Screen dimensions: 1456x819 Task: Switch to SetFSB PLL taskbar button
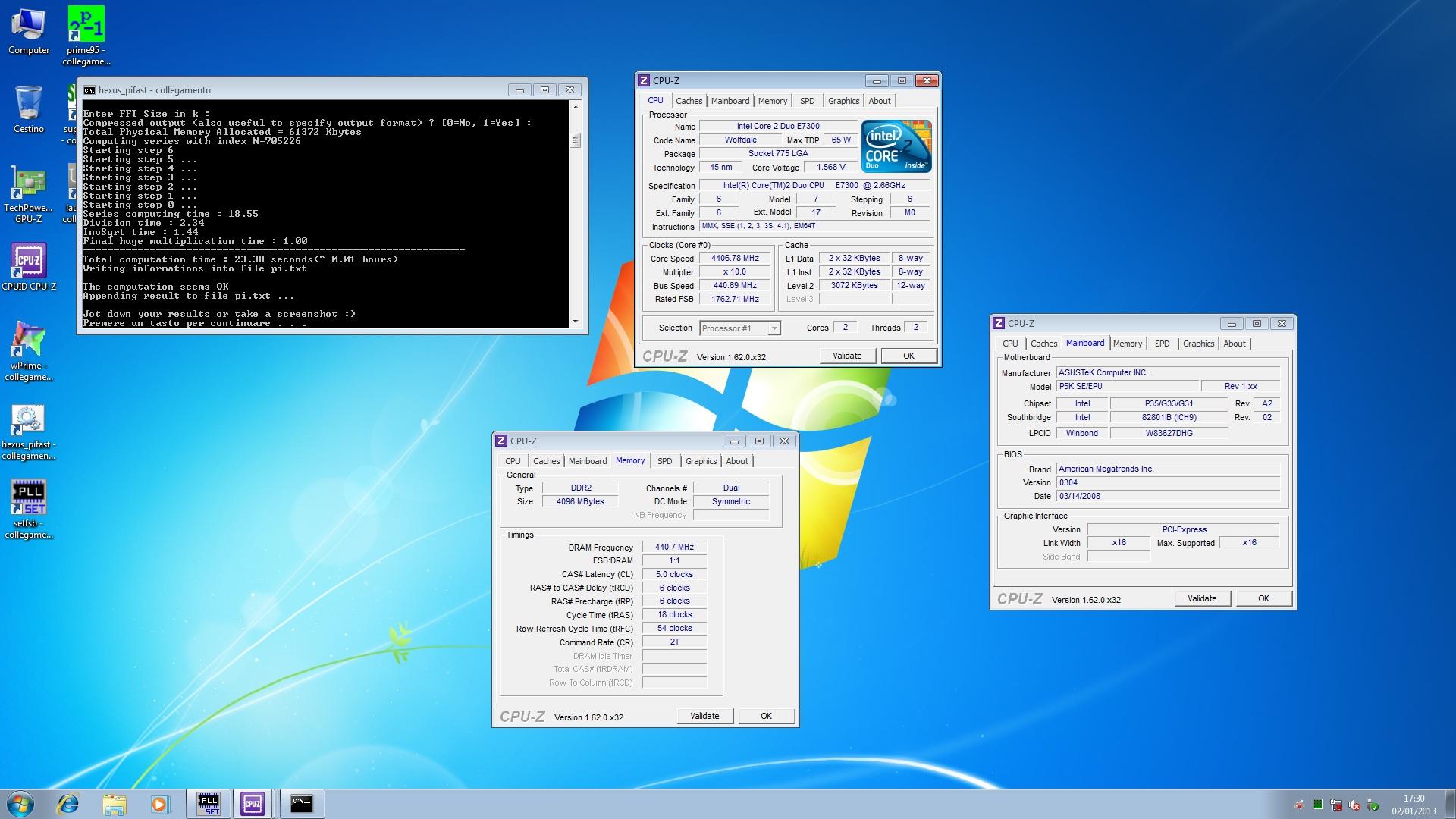(x=209, y=804)
